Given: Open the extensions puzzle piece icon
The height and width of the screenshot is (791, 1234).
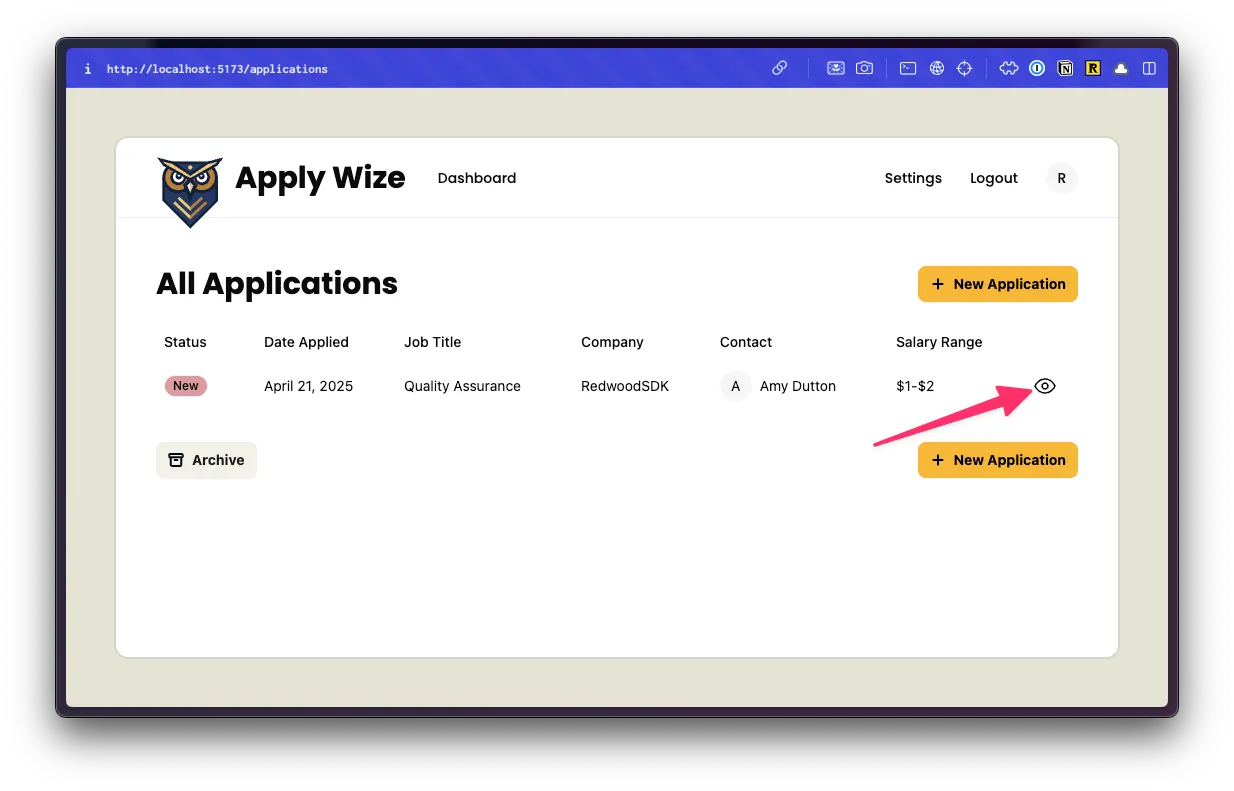Looking at the screenshot, I should click(1009, 69).
